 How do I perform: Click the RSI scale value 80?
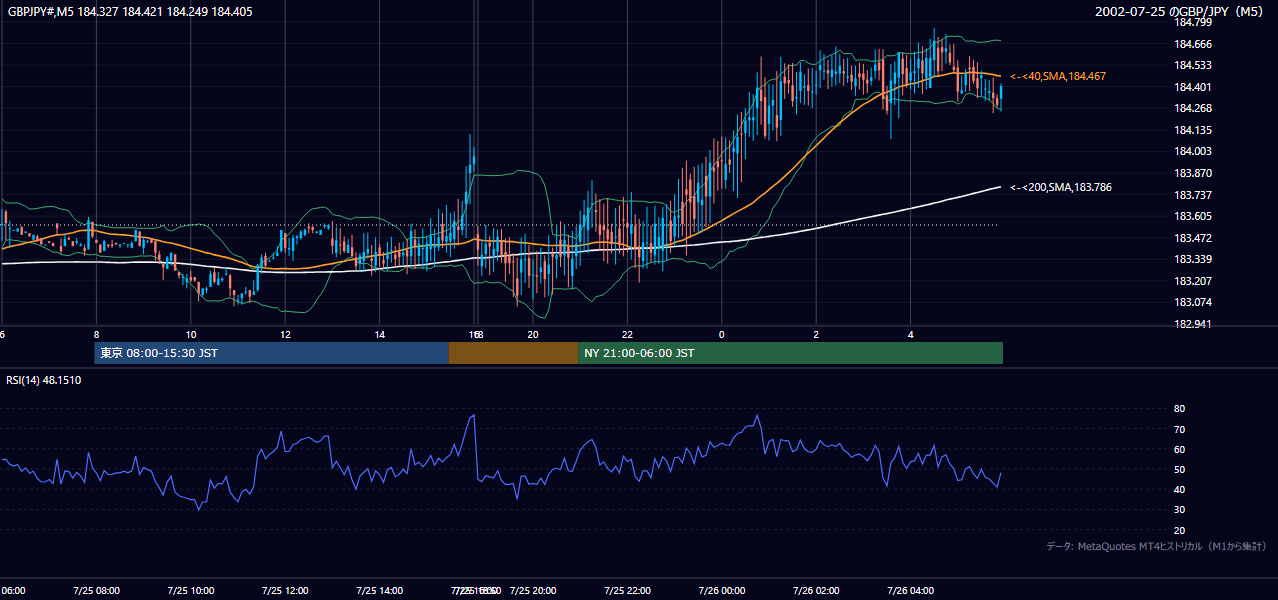tap(1179, 409)
